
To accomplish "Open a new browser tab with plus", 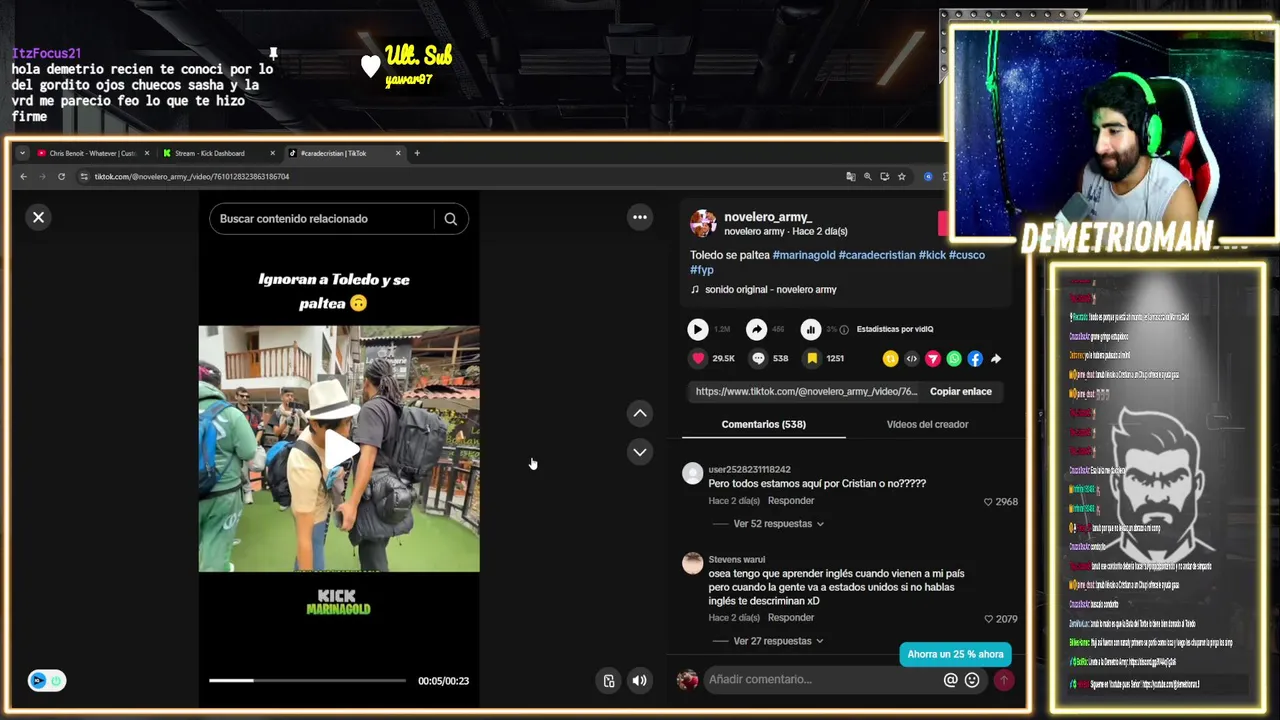I will point(417,153).
